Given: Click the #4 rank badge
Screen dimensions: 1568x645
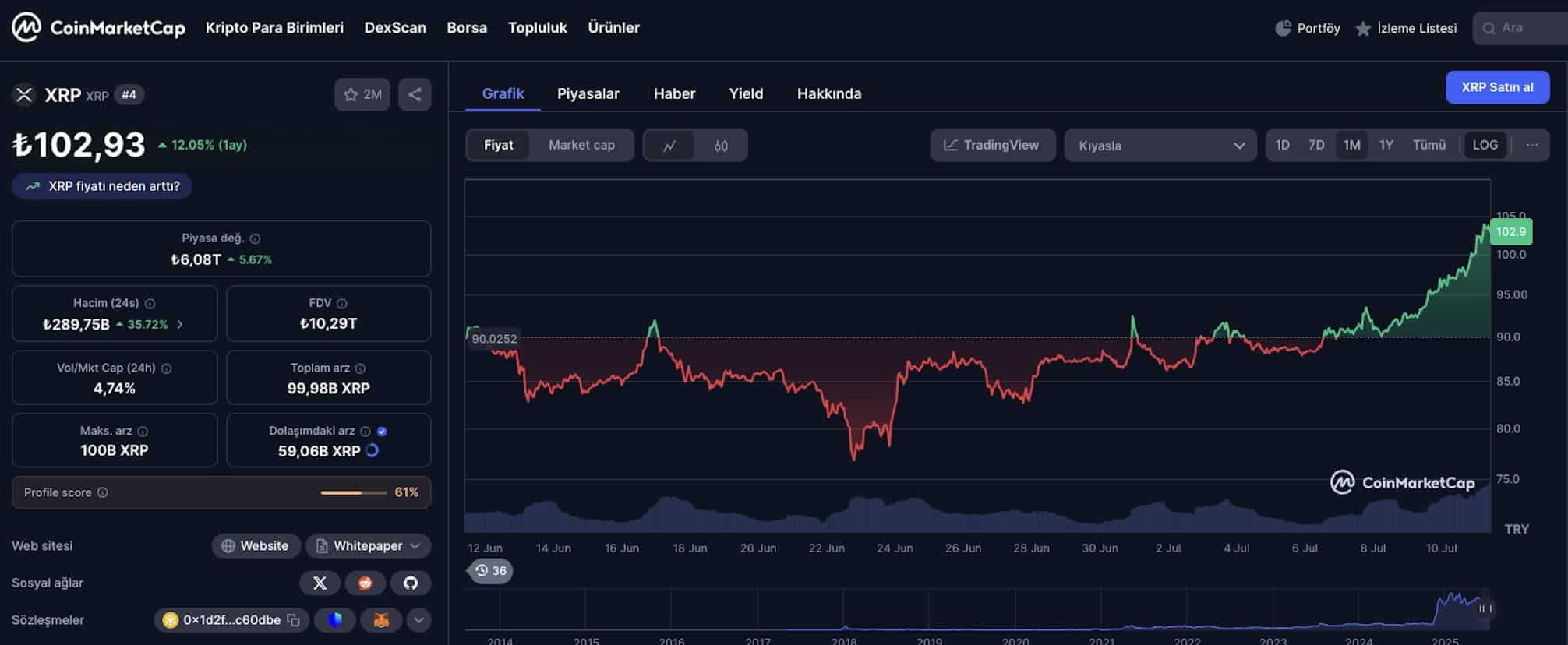Looking at the screenshot, I should tap(129, 95).
